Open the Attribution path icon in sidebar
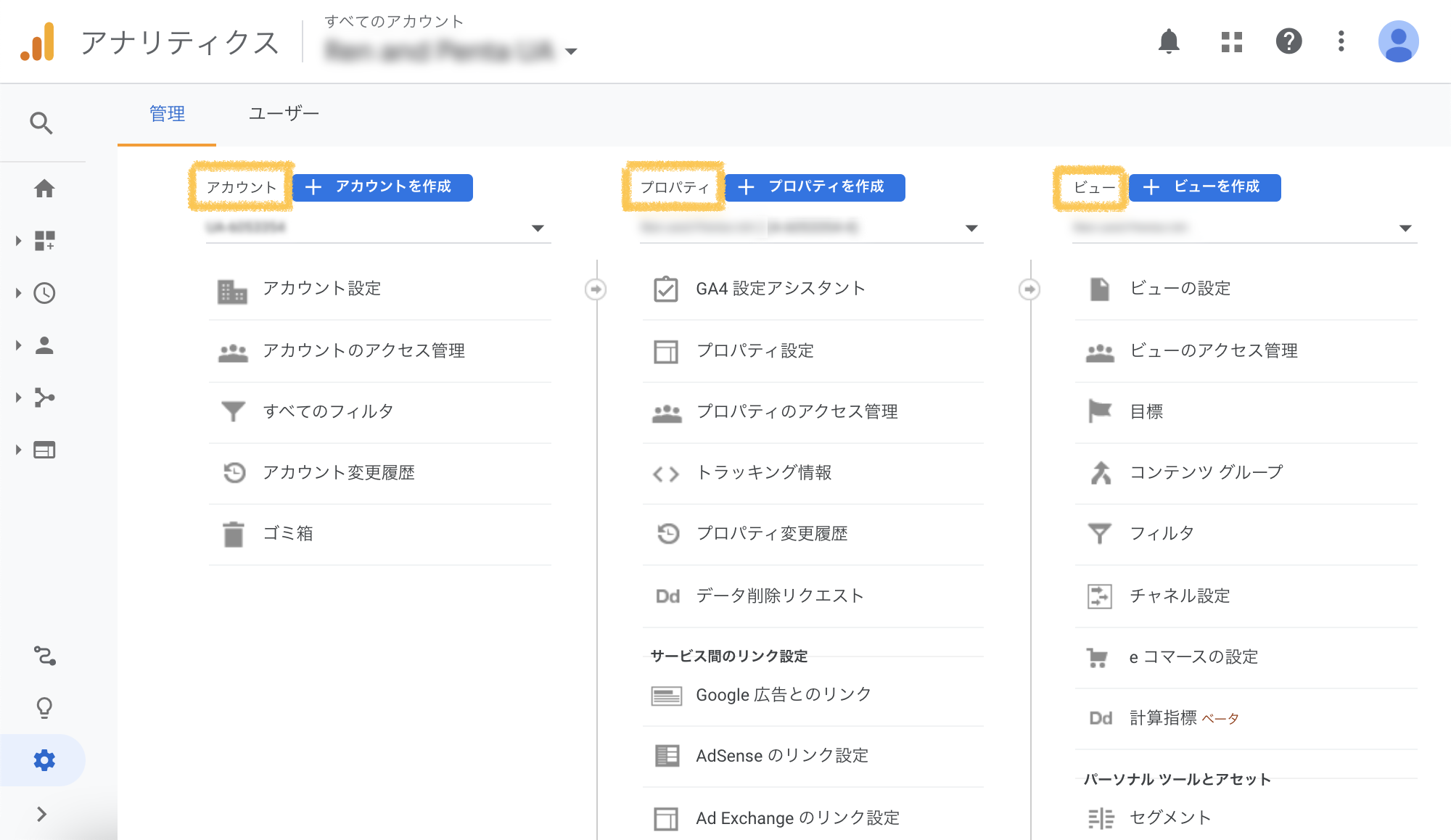The height and width of the screenshot is (840, 1451). (45, 656)
